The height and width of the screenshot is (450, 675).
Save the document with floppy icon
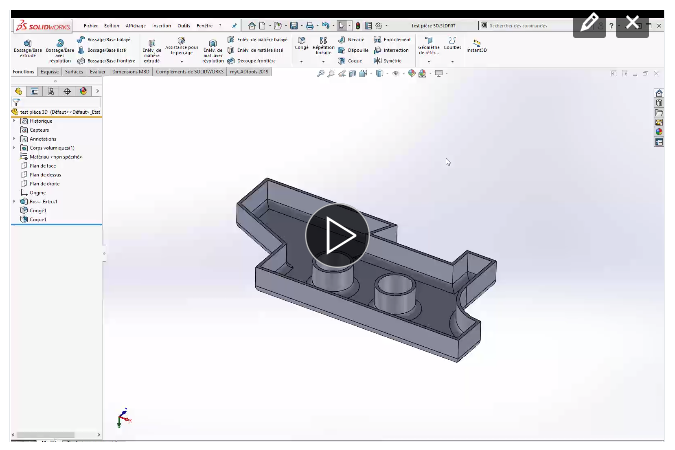point(294,26)
